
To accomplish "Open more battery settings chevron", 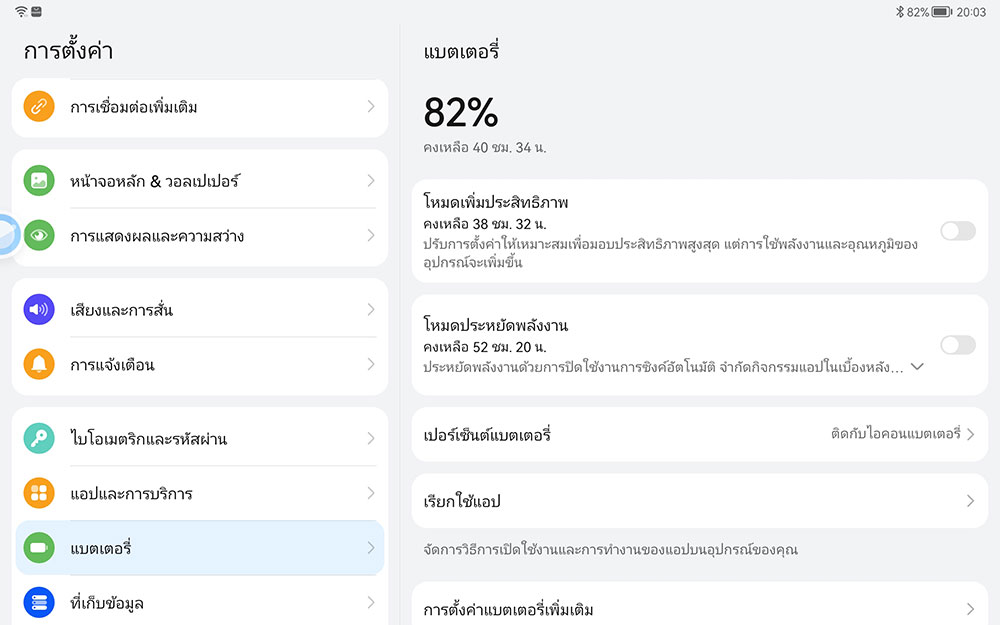I will (970, 609).
